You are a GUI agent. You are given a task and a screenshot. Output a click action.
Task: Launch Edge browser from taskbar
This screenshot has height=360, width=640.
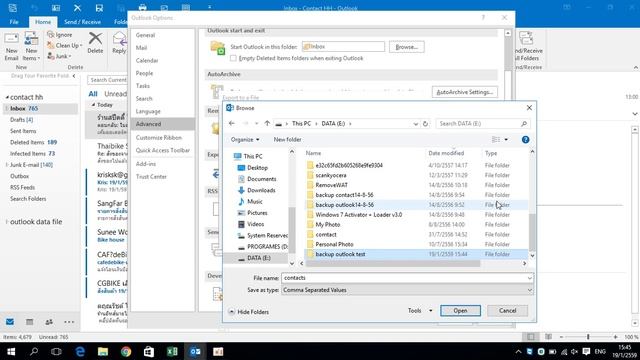(80, 351)
